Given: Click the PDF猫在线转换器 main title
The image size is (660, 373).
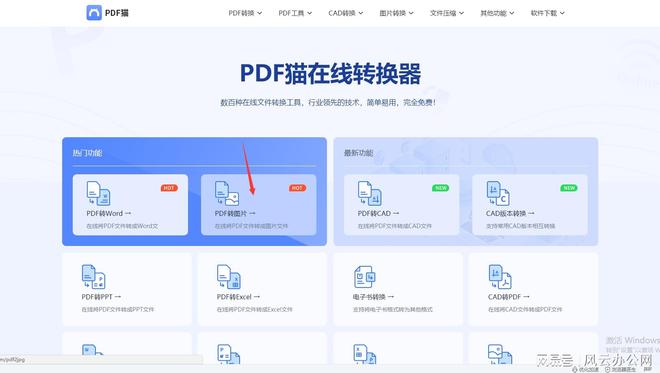Looking at the screenshot, I should click(x=330, y=74).
